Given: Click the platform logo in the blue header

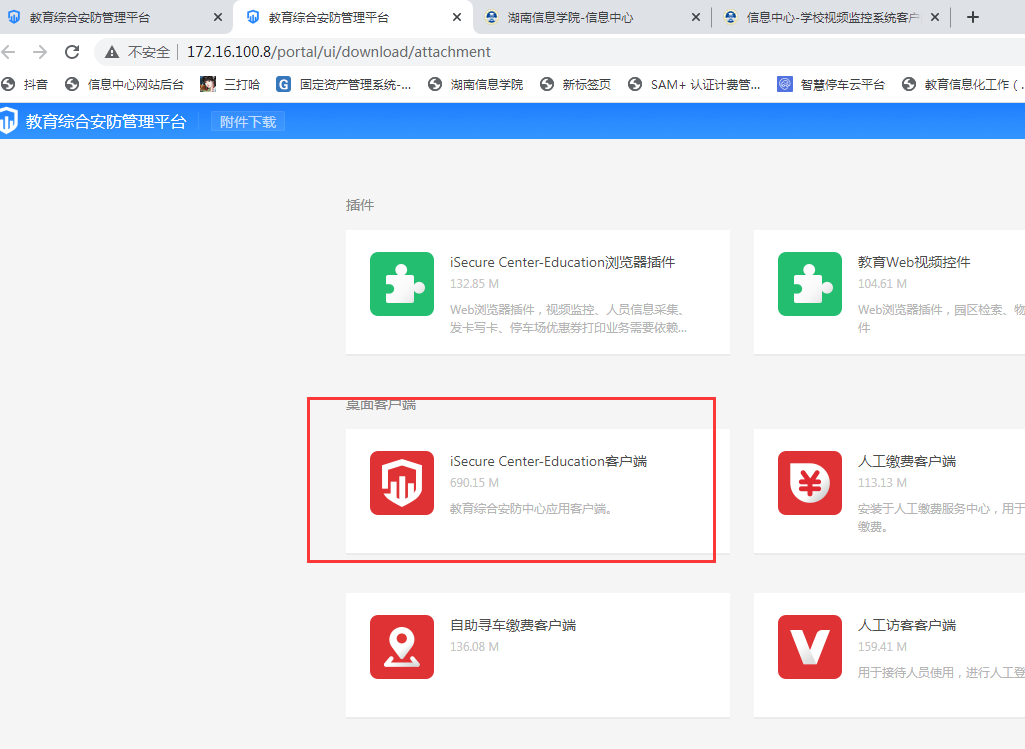Looking at the screenshot, I should pos(9,122).
